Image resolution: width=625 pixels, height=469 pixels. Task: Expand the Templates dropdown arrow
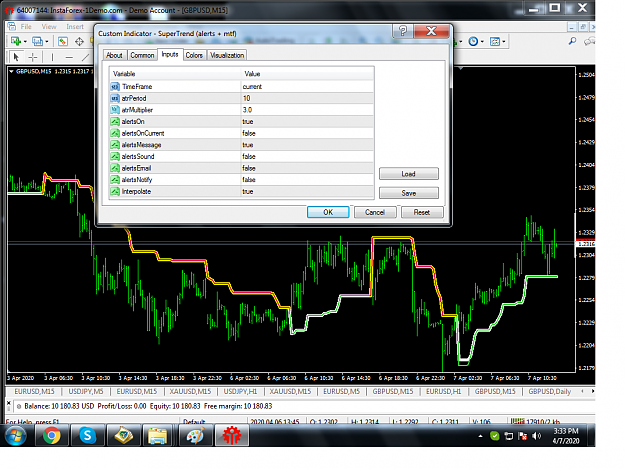click(x=504, y=41)
